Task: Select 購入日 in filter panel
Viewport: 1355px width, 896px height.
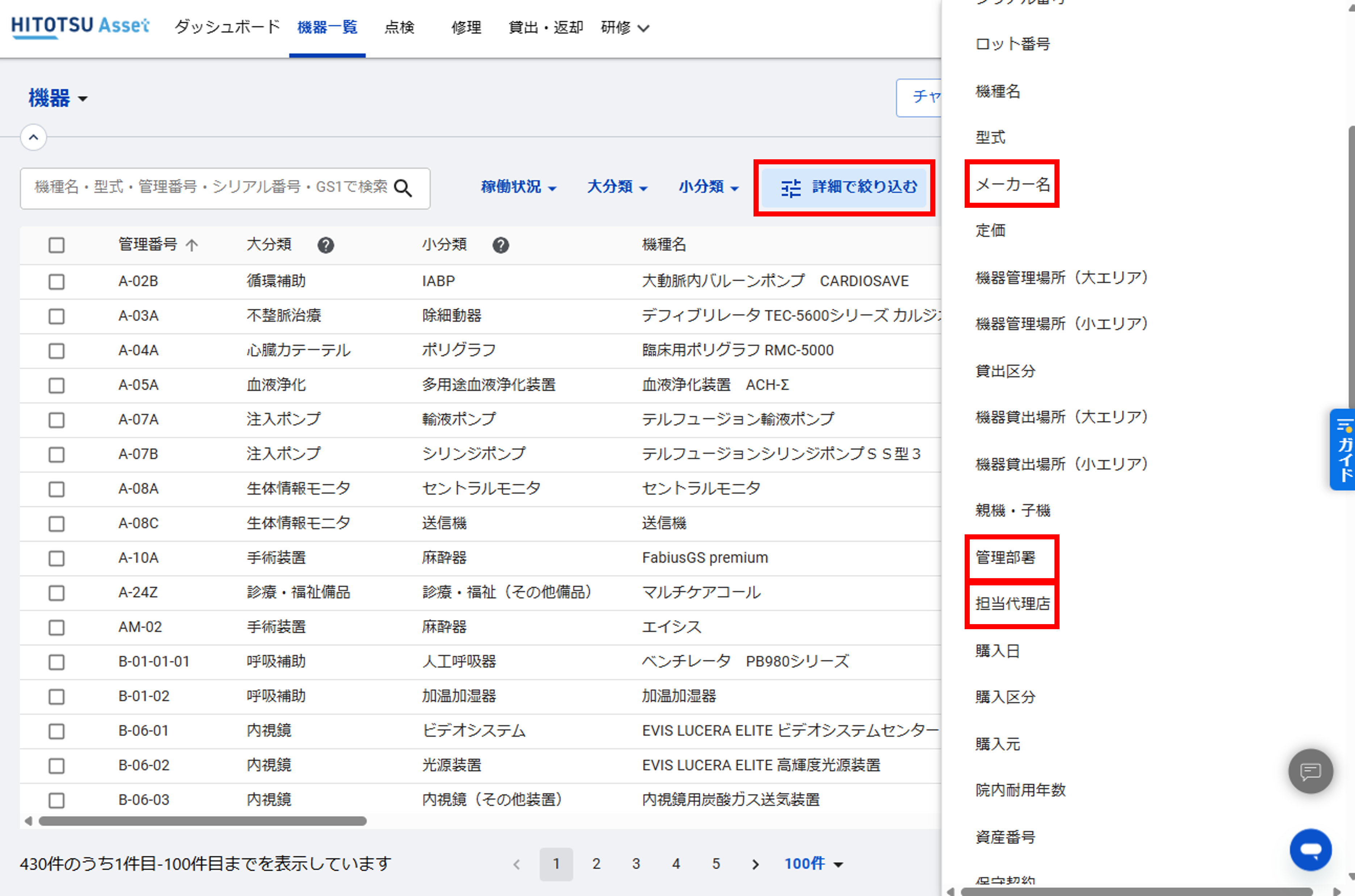Action: [x=997, y=651]
